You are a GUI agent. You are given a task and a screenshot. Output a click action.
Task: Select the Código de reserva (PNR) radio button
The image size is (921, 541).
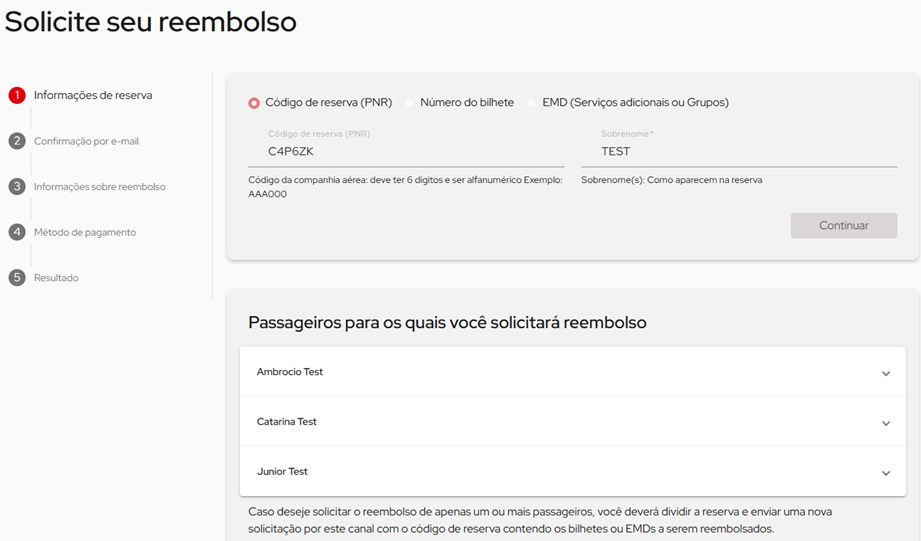tap(254, 103)
